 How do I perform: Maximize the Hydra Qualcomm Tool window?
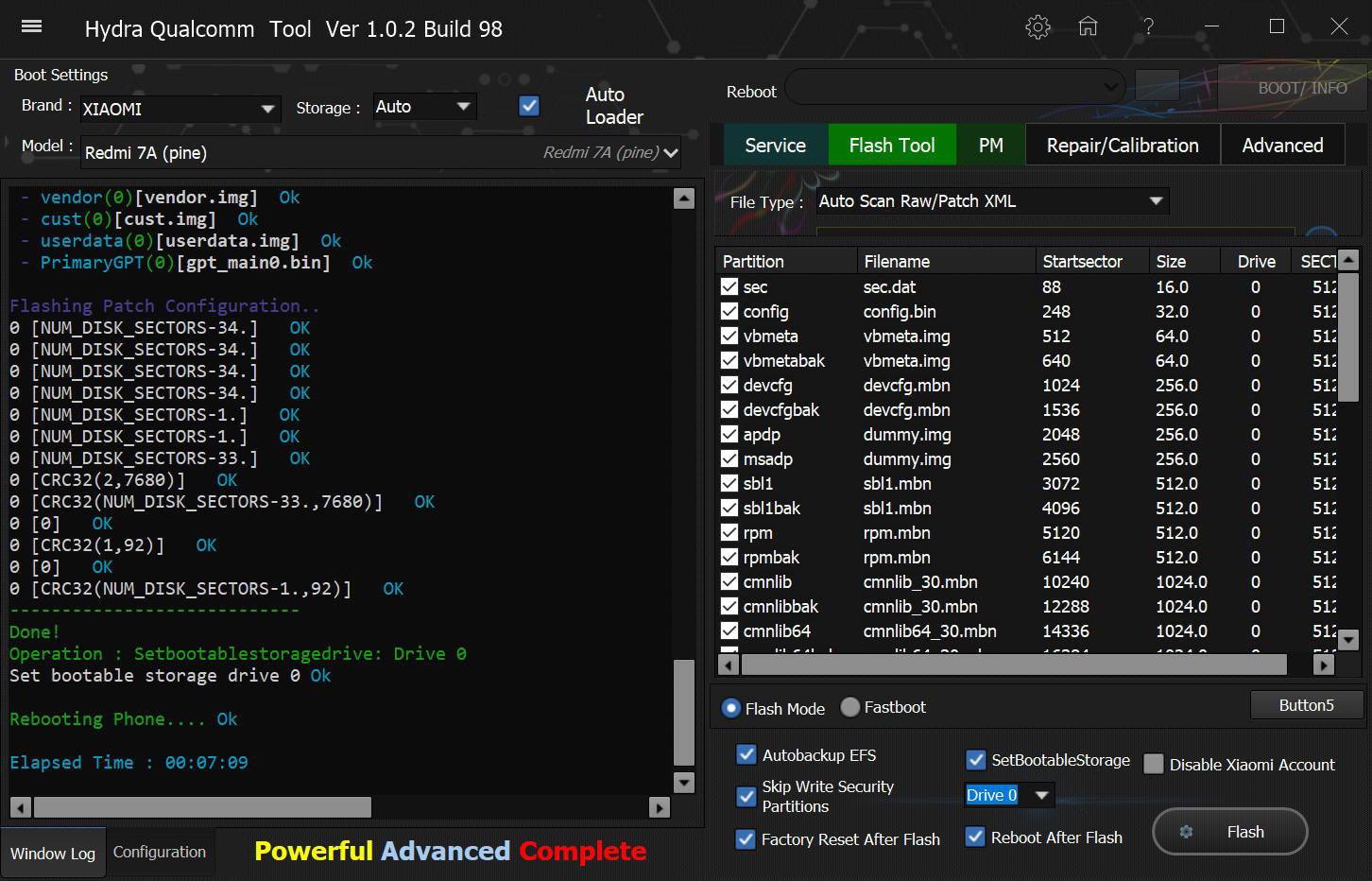tap(1277, 26)
